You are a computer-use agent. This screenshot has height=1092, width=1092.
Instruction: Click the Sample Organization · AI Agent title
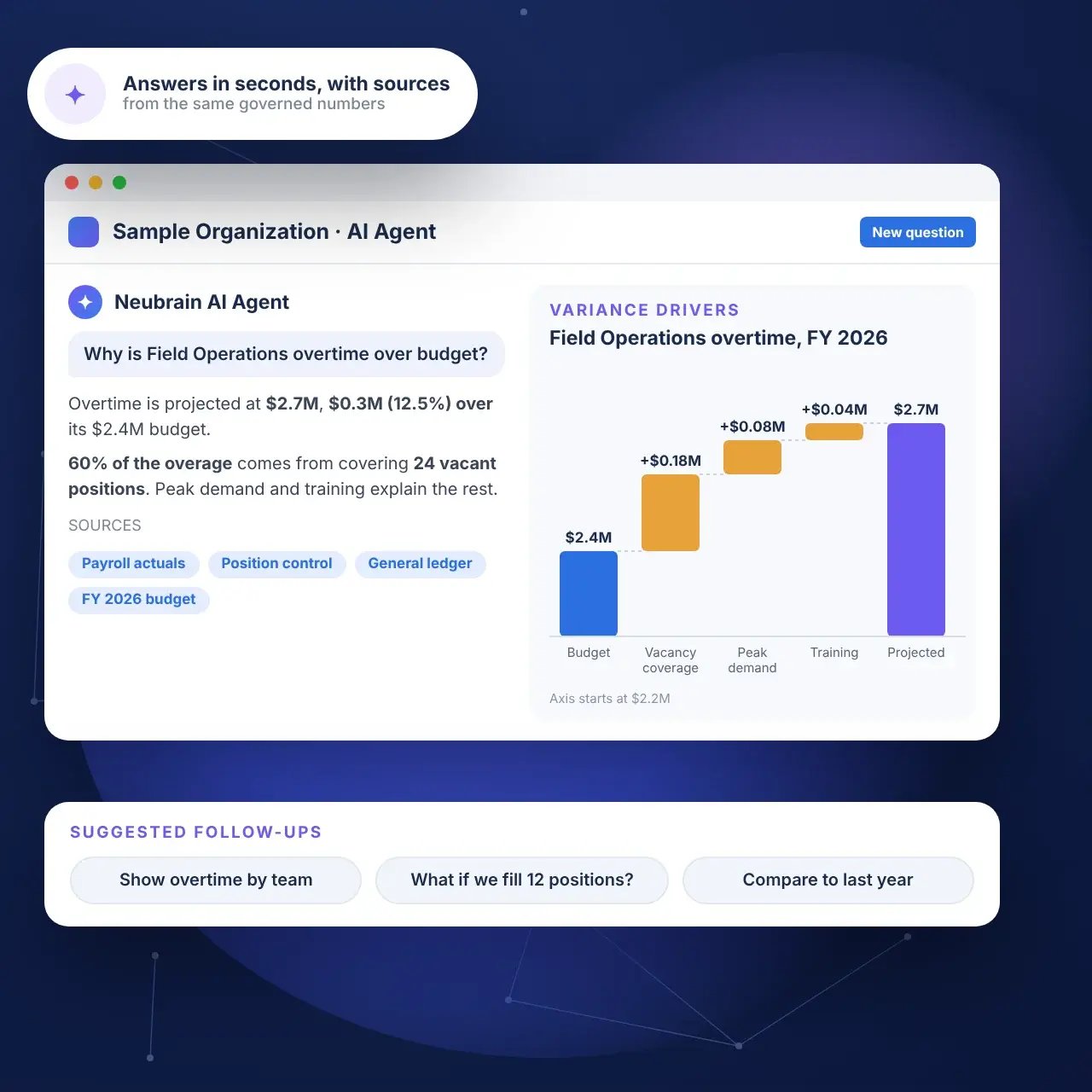(x=274, y=232)
